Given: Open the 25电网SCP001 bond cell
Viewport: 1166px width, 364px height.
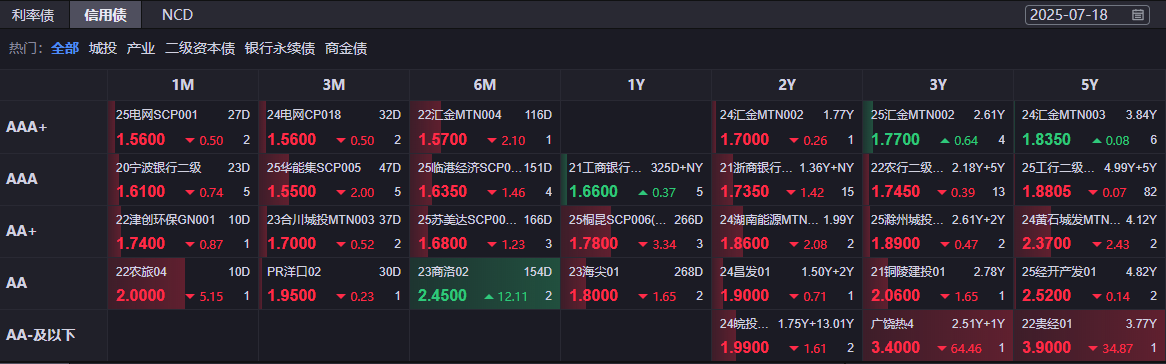Looking at the screenshot, I should tap(183, 127).
